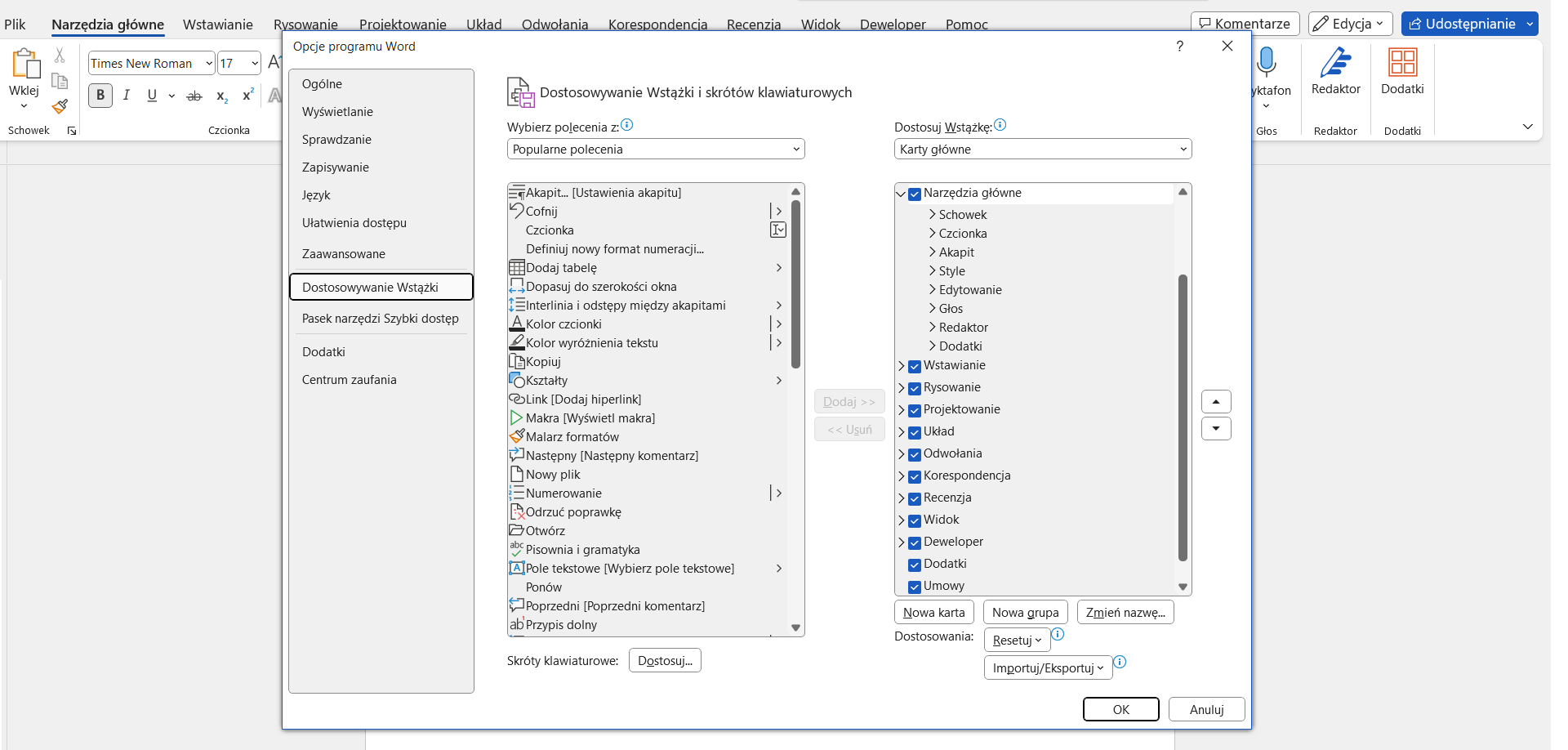This screenshot has height=750, width=1568.
Task: Expand the Schowek group in tree
Action: coord(933,215)
